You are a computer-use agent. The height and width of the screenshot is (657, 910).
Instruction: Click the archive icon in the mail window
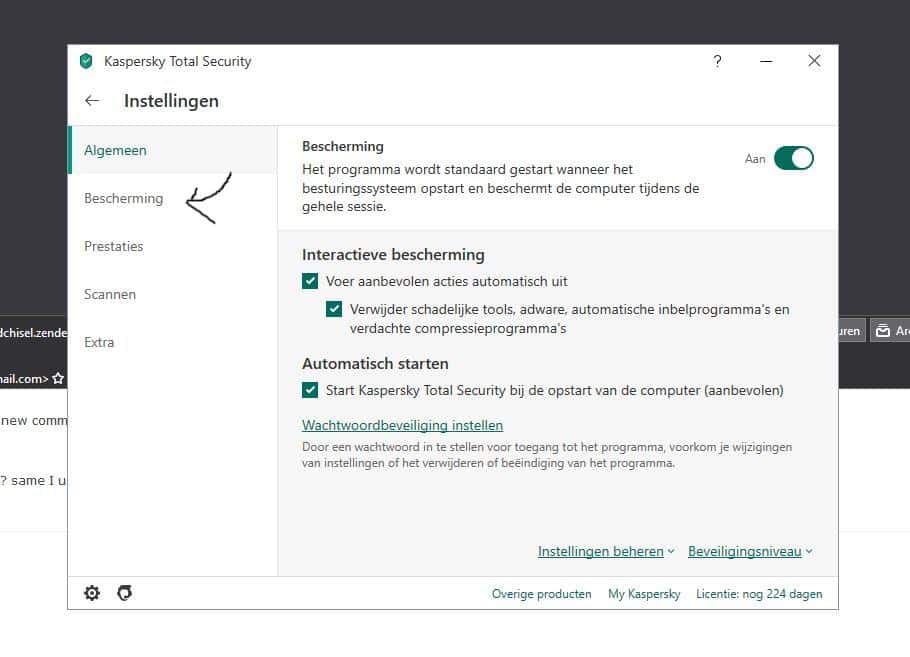click(x=883, y=331)
